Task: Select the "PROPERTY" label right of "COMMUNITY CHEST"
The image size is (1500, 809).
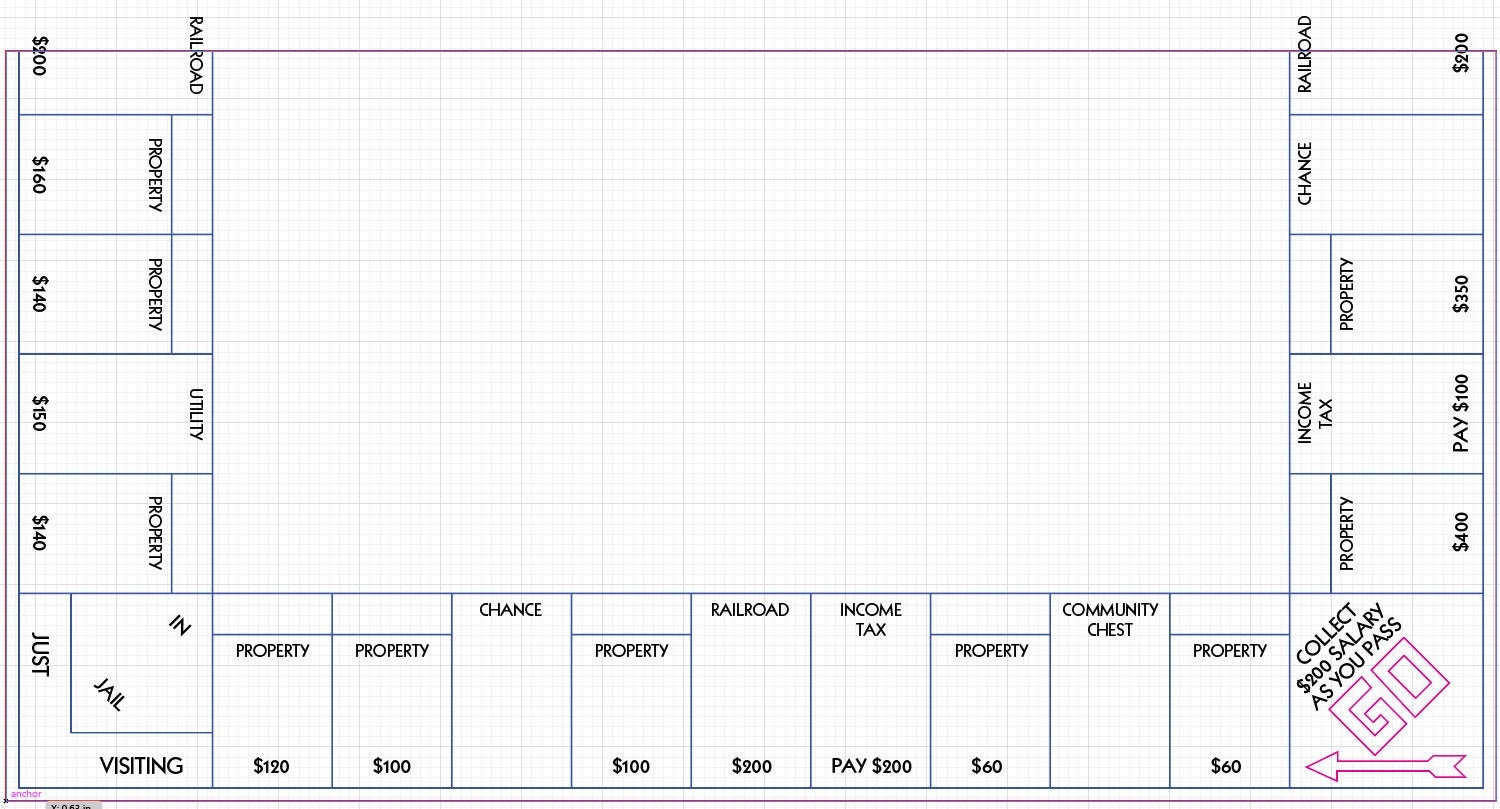Action: (x=1230, y=651)
